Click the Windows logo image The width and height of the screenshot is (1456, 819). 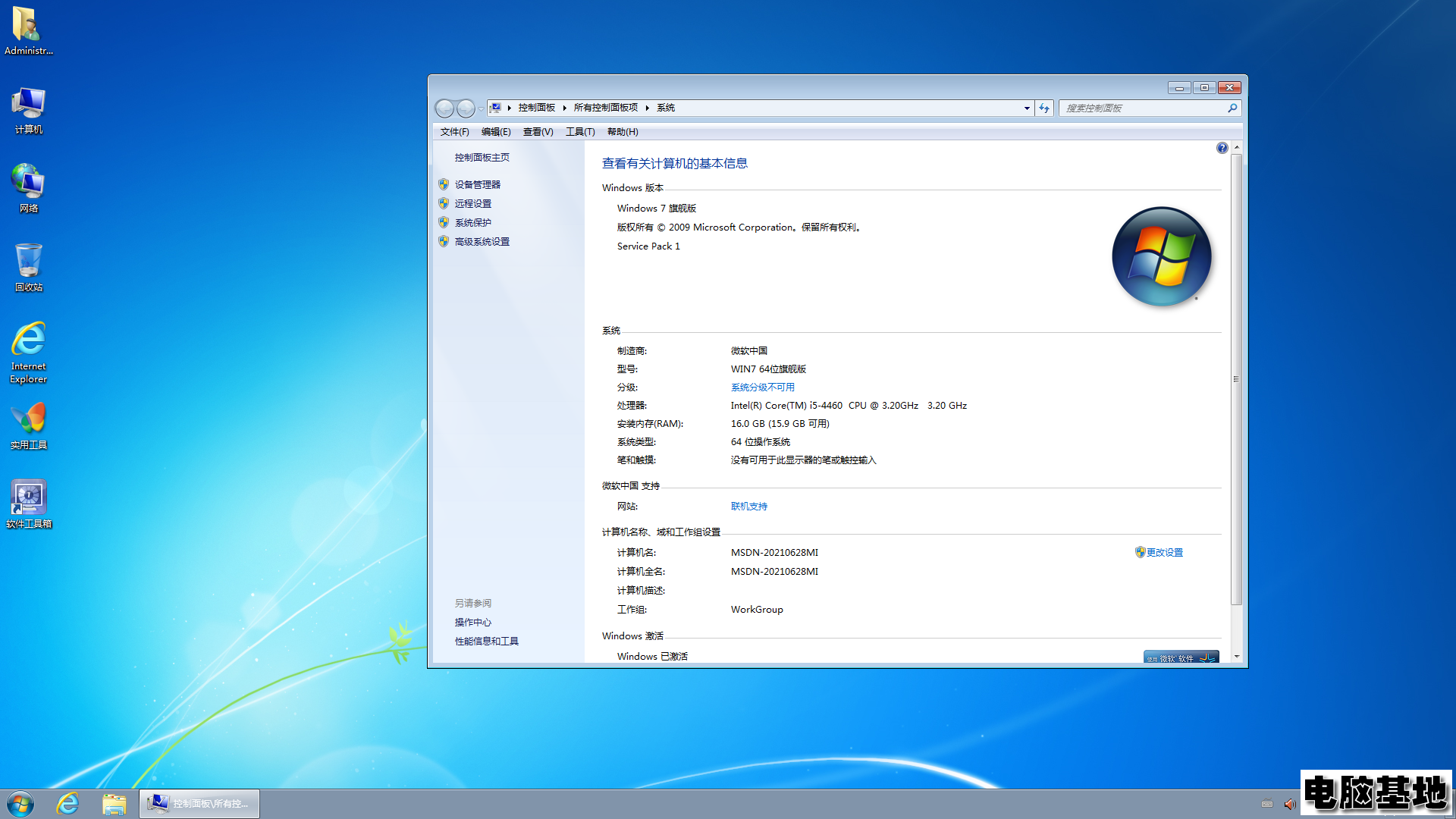point(1161,256)
